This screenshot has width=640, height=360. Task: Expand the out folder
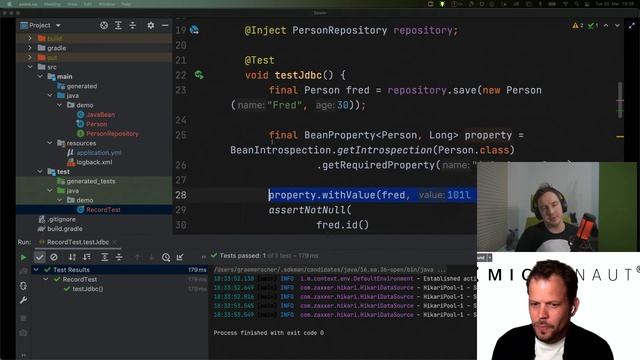point(30,57)
